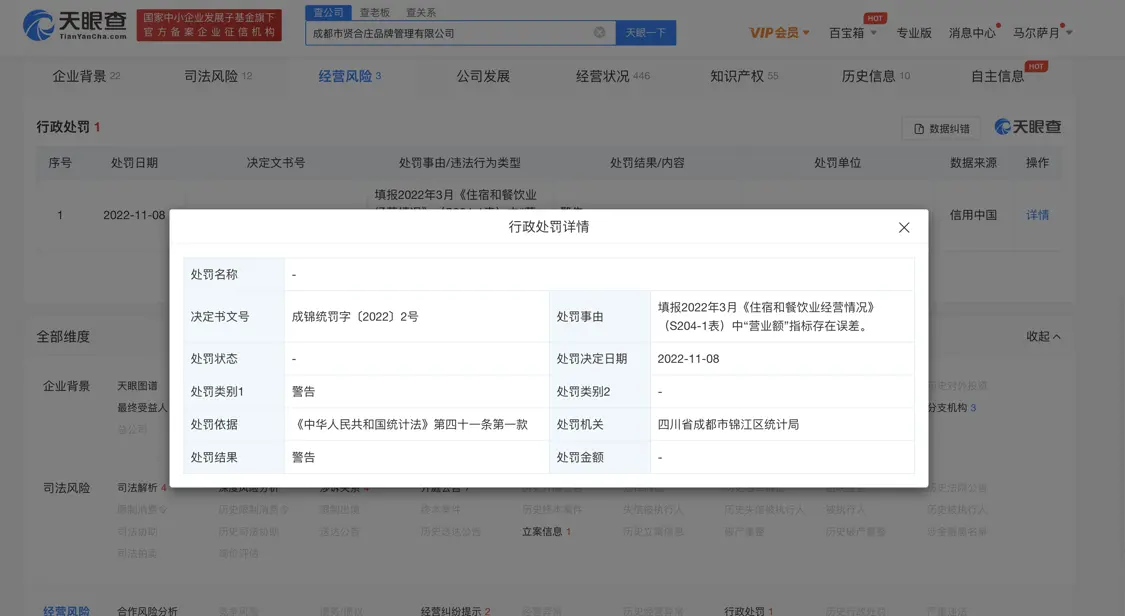Click the 处罚单位 column header
The width and height of the screenshot is (1125, 616).
coord(837,163)
